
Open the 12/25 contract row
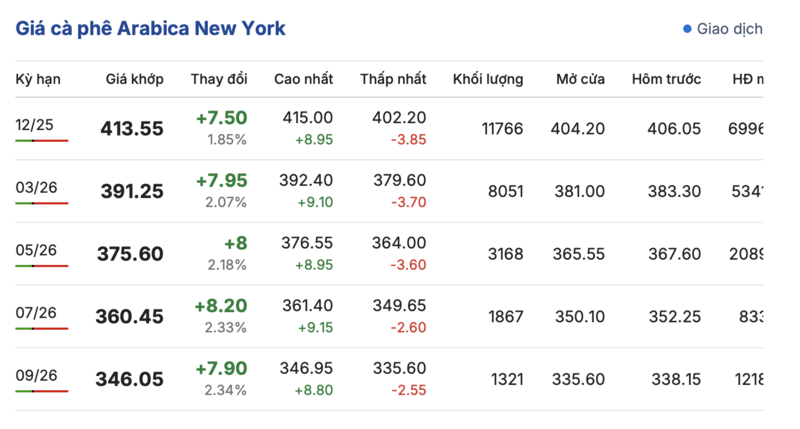(x=34, y=125)
